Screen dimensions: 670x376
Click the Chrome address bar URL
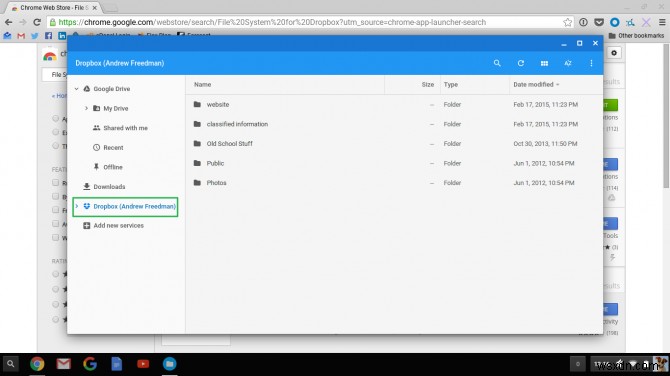[x=272, y=22]
